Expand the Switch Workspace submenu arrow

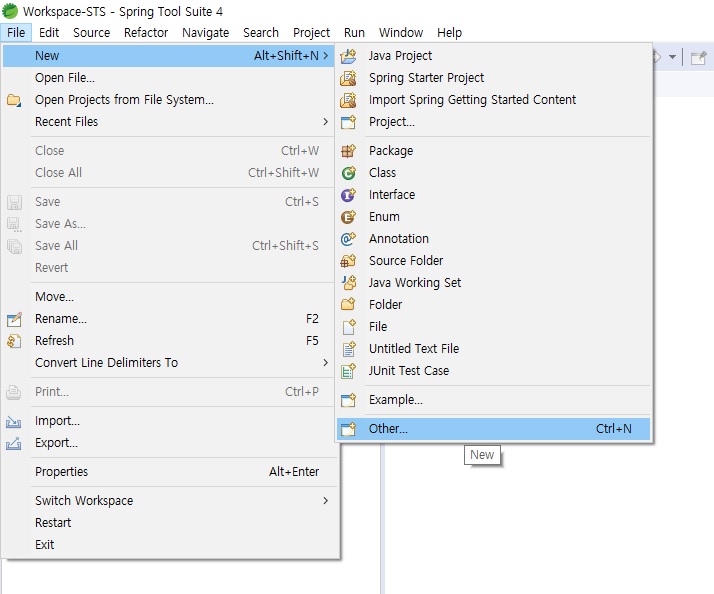coord(325,501)
